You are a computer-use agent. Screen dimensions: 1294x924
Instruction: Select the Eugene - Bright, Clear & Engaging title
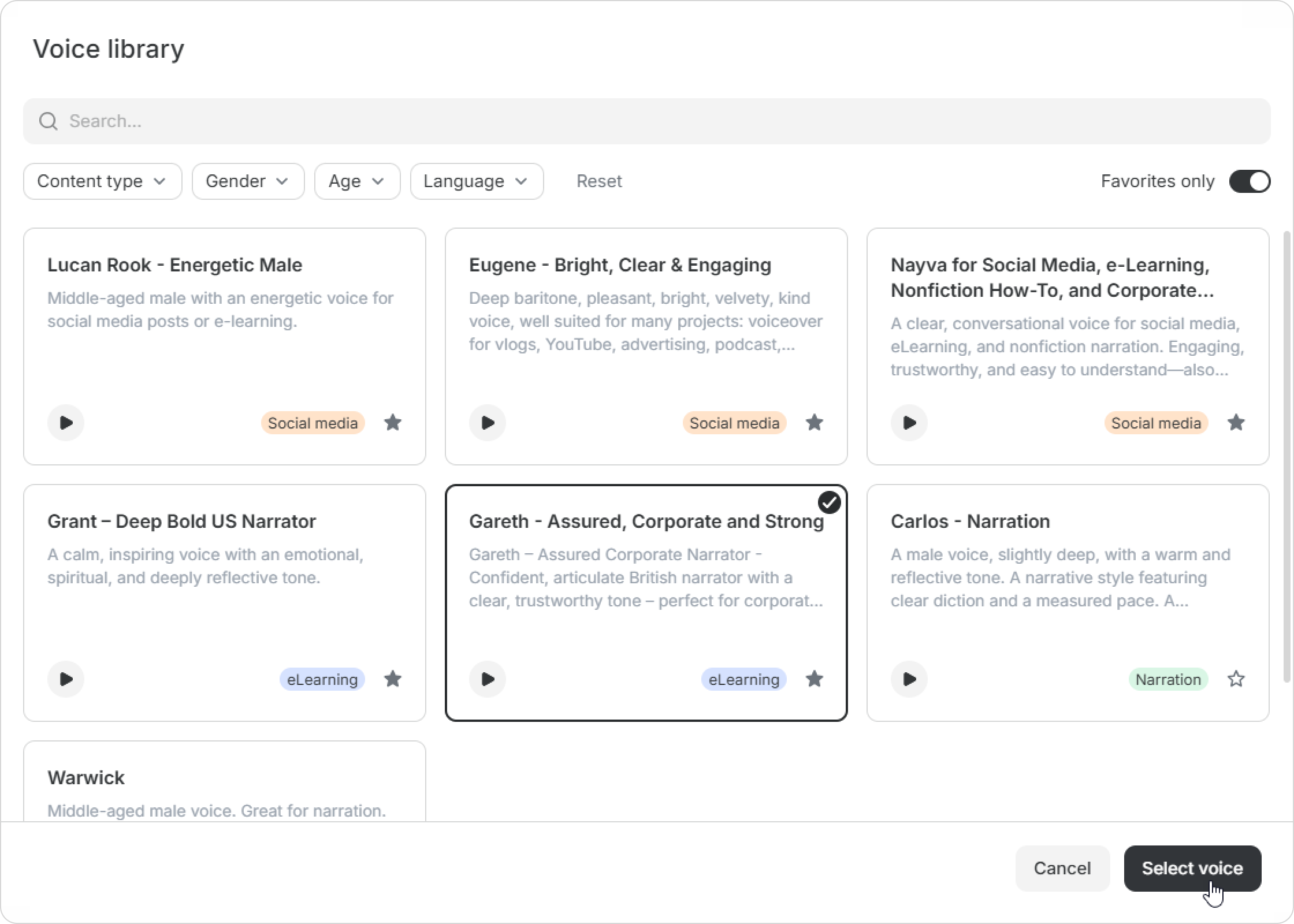620,265
